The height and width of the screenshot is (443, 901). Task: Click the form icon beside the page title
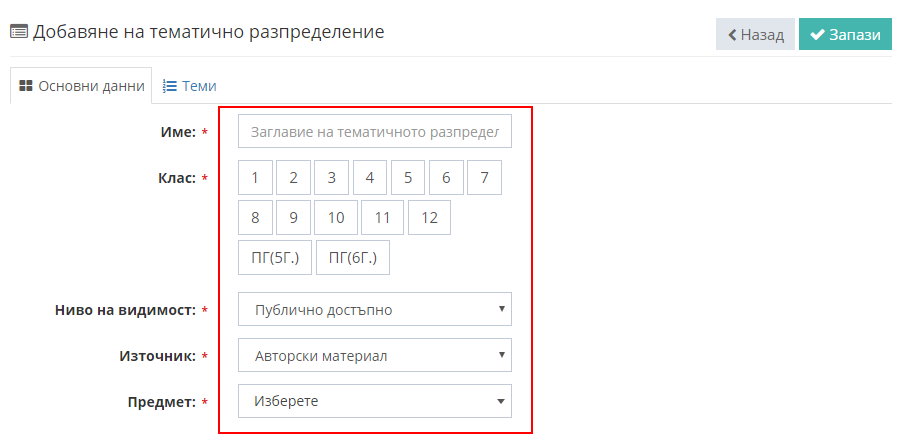pyautogui.click(x=18, y=32)
